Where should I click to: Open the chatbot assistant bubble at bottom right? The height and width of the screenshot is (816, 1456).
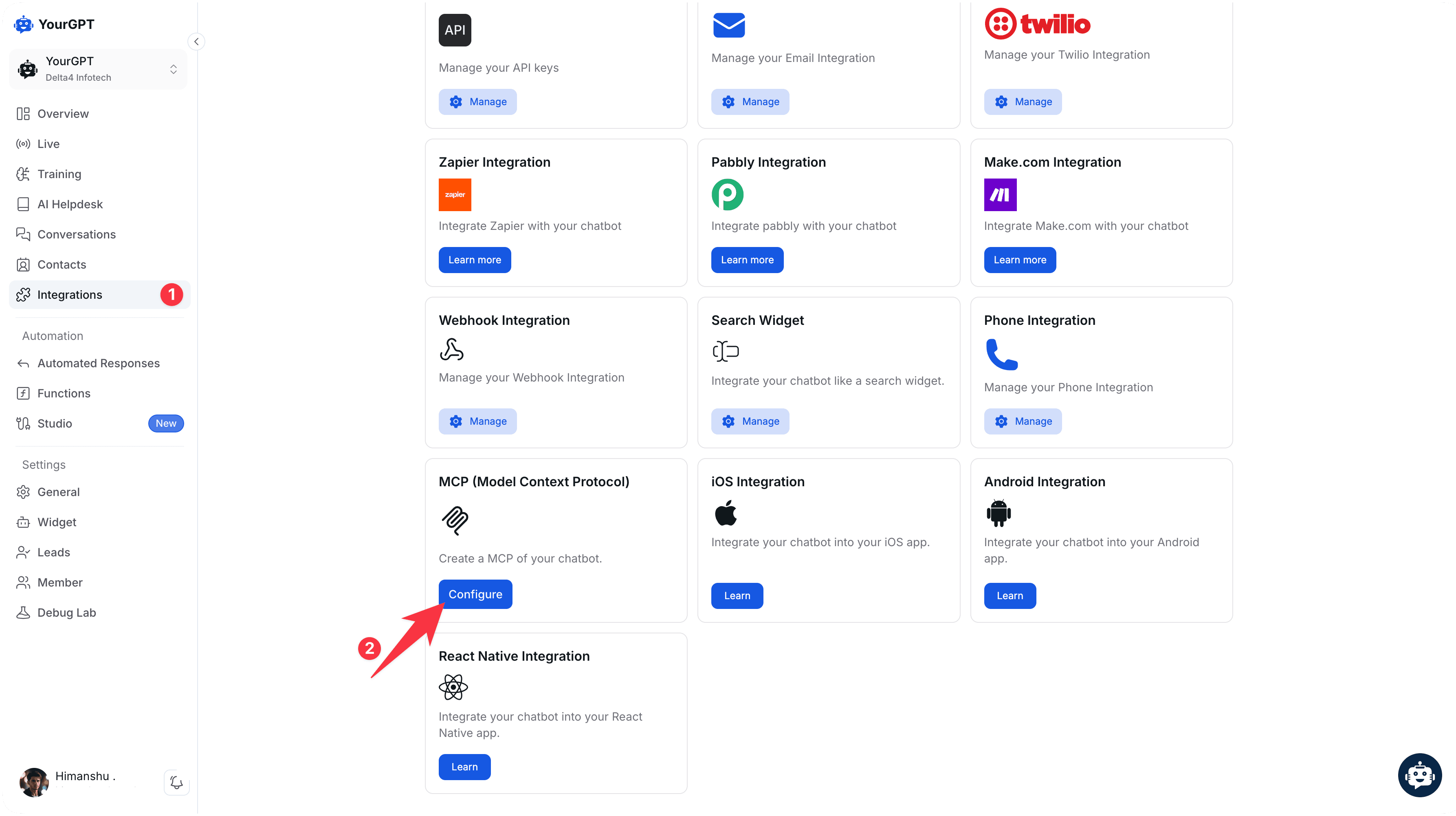coord(1419,775)
